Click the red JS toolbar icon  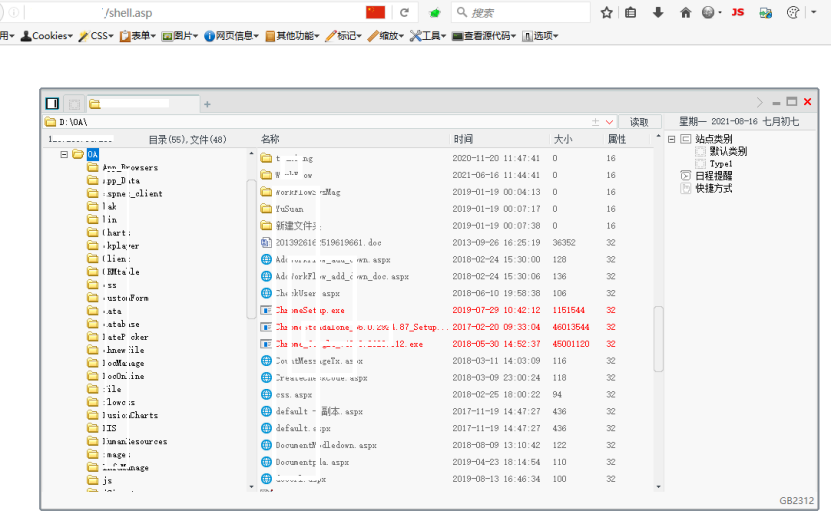pos(738,12)
